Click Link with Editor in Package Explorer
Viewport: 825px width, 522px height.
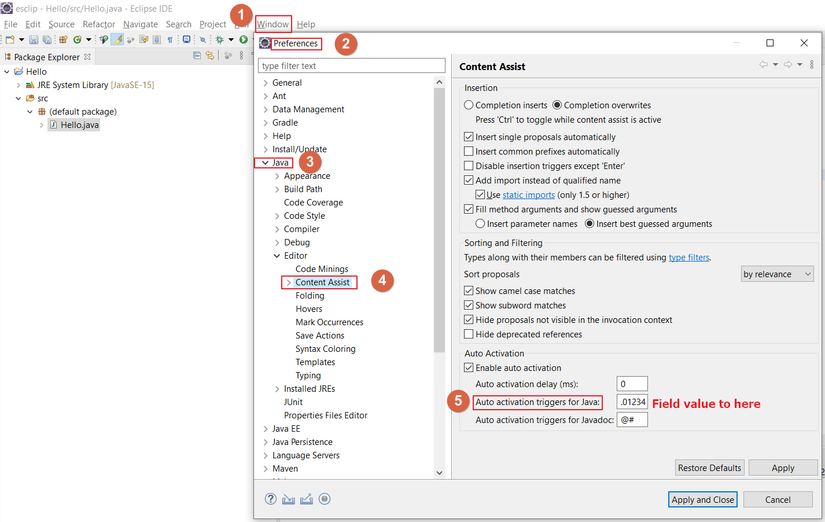210,56
